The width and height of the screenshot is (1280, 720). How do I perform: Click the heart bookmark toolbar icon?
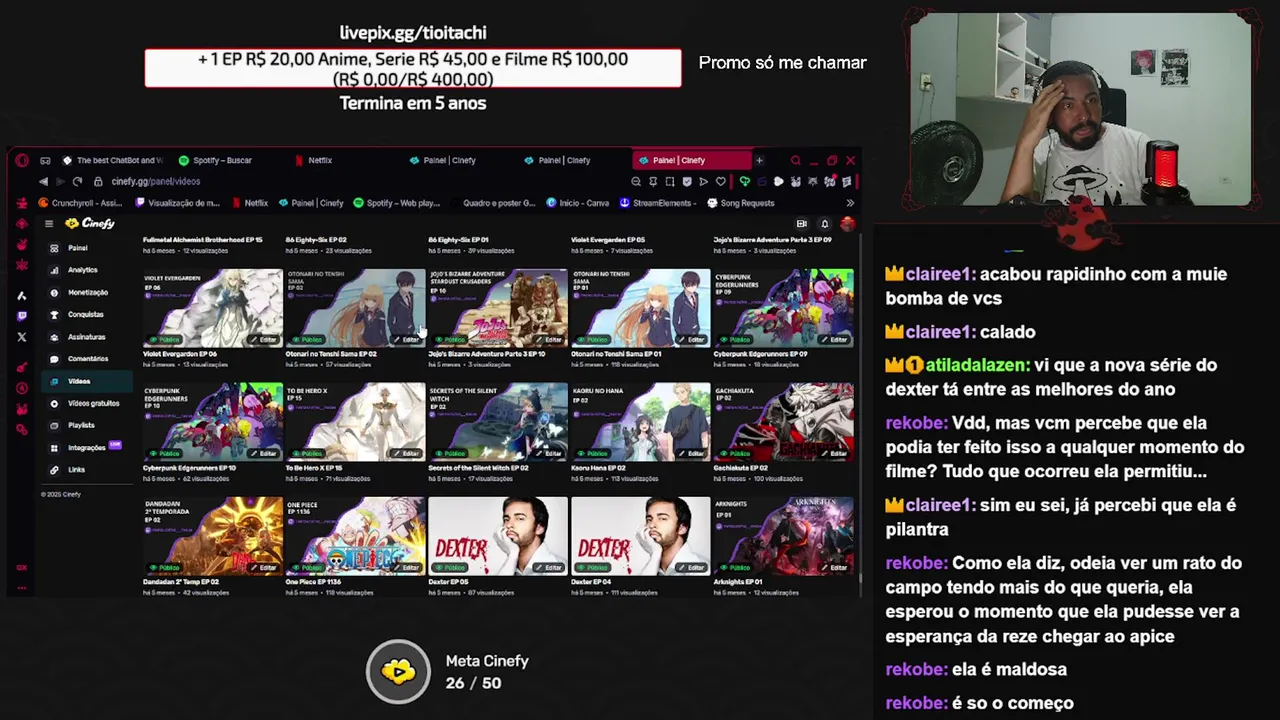tap(720, 181)
